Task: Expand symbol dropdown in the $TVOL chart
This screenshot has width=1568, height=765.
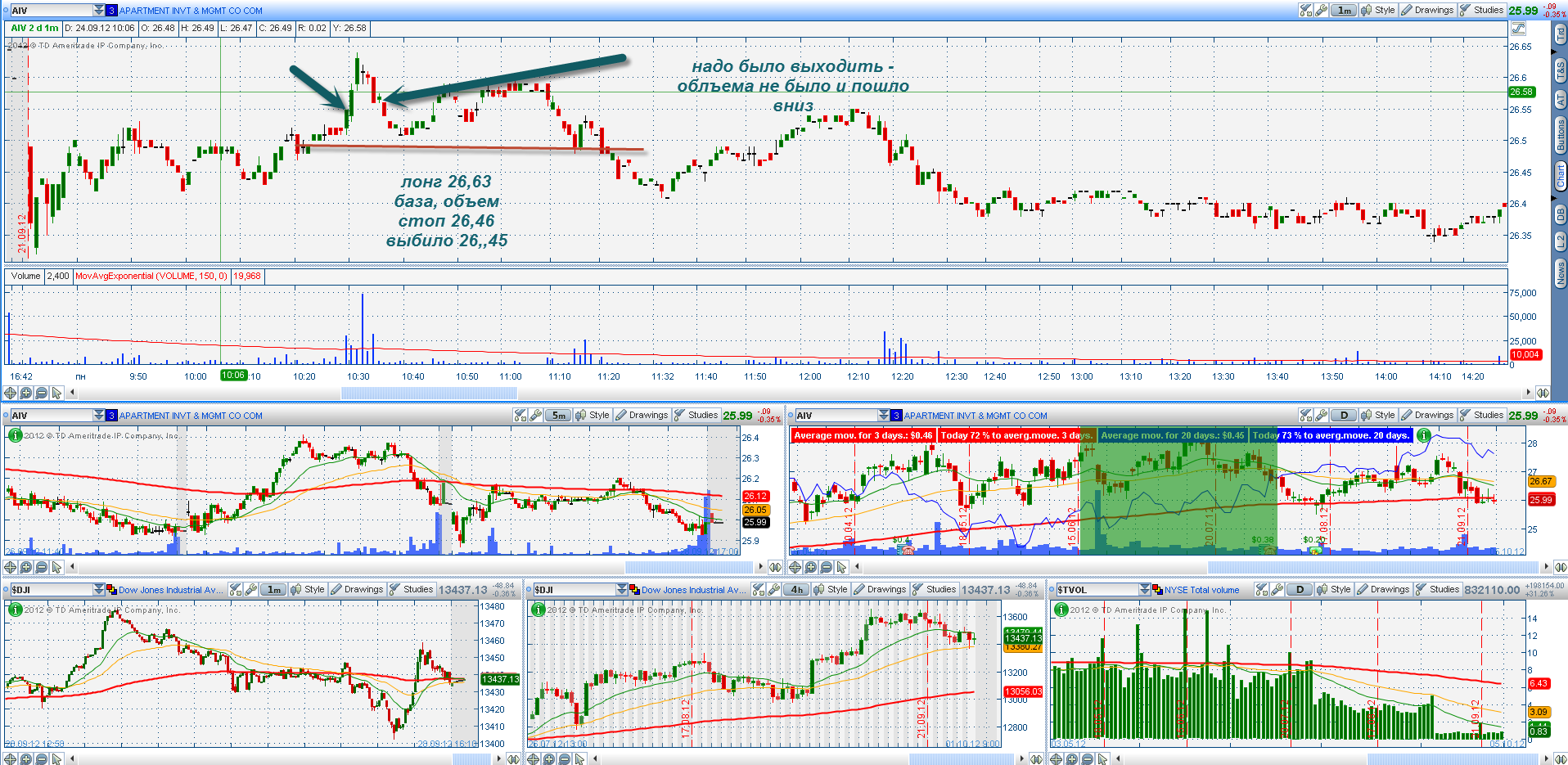Action: [x=1145, y=590]
